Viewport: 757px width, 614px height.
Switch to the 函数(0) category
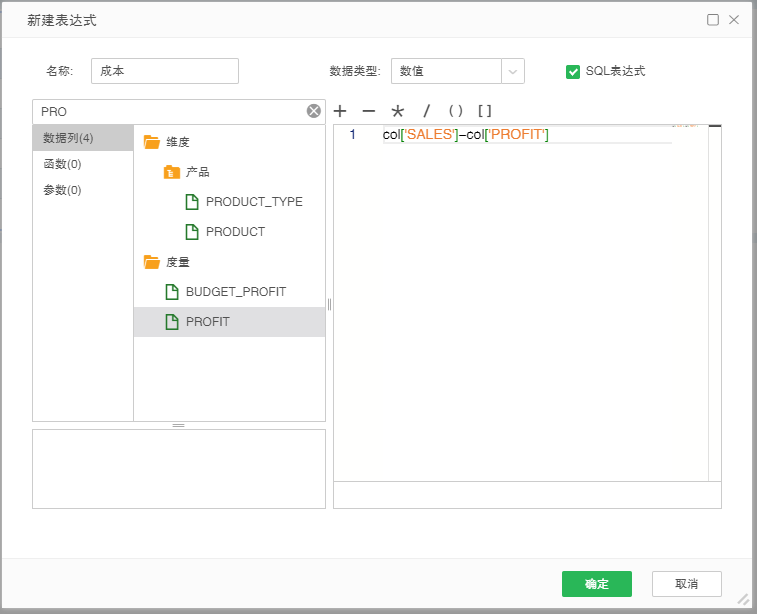(62, 164)
